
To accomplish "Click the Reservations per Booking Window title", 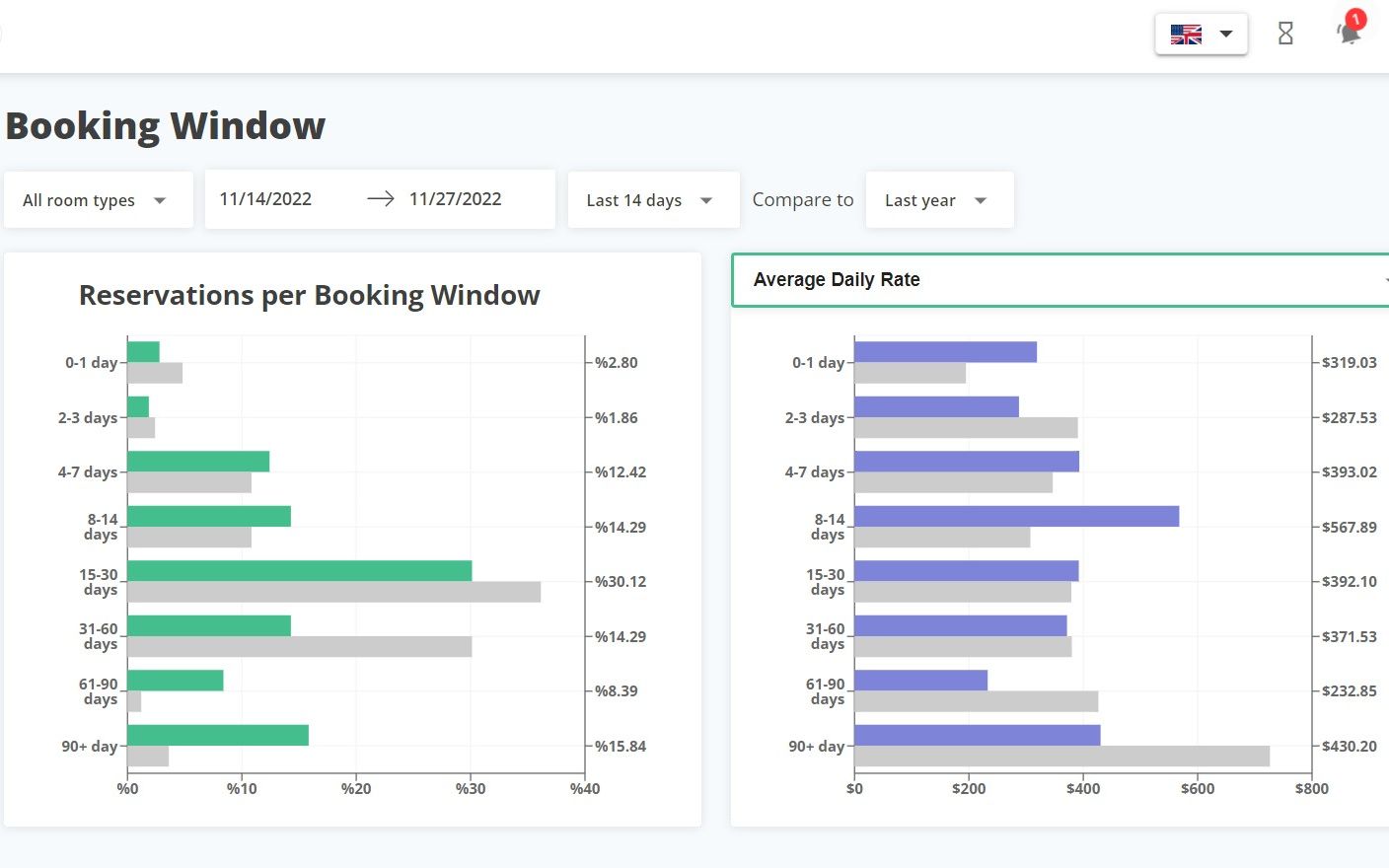I will [x=309, y=296].
